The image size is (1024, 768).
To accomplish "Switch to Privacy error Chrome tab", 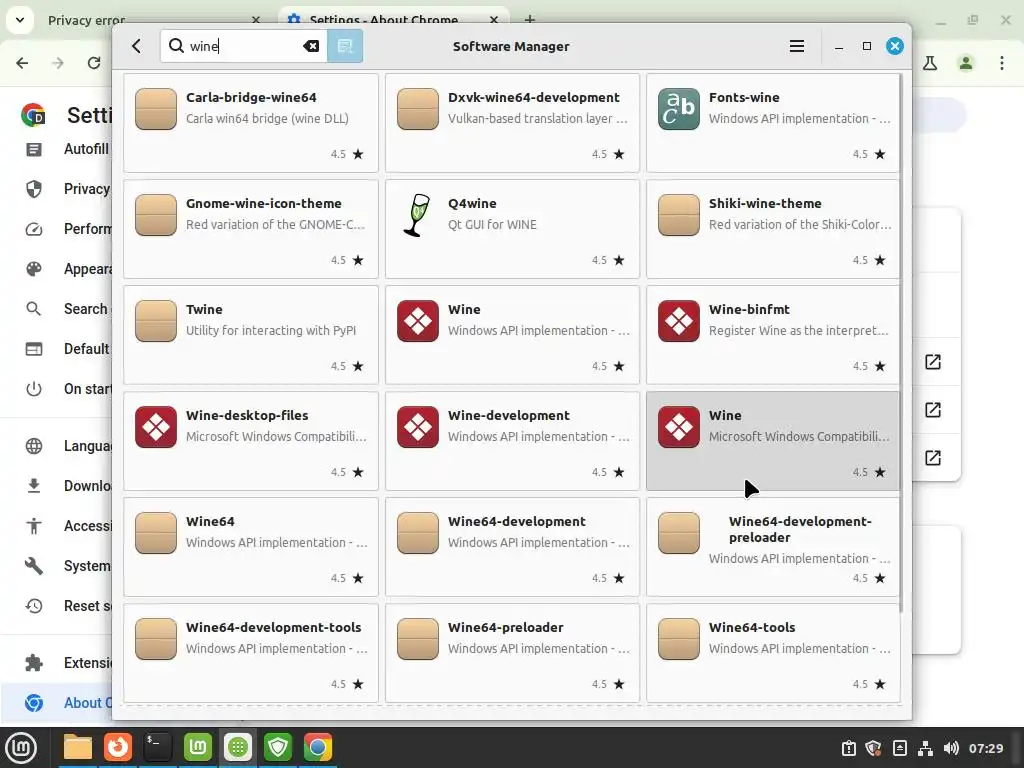I will click(86, 20).
